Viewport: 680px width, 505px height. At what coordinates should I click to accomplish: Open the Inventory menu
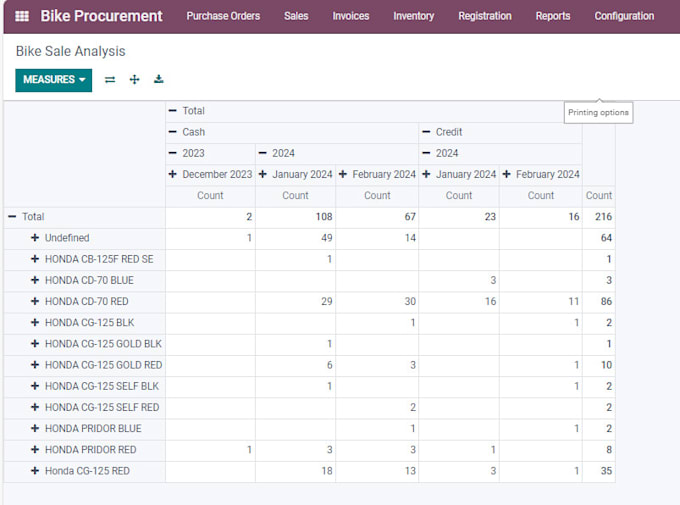point(413,16)
